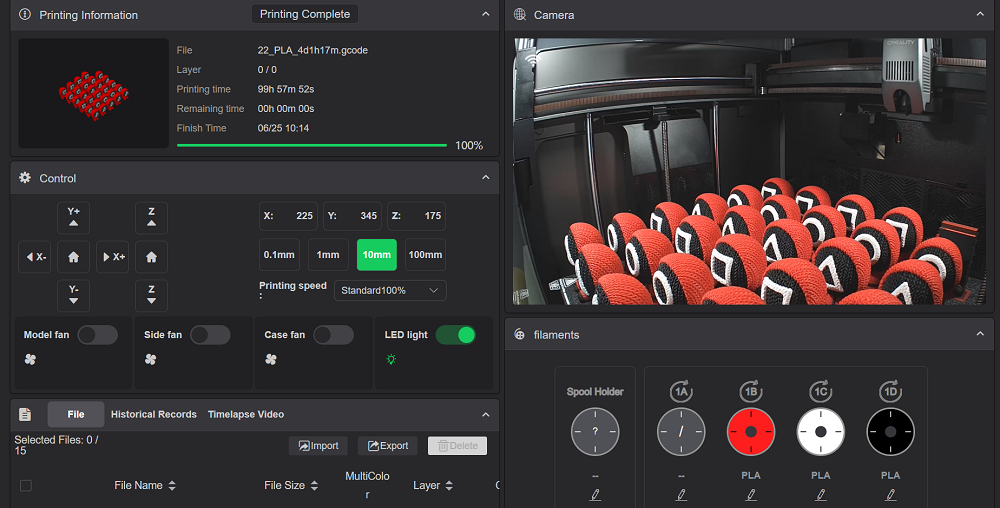The width and height of the screenshot is (1000, 508).
Task: Open the Timelapse Video tab
Action: [246, 414]
